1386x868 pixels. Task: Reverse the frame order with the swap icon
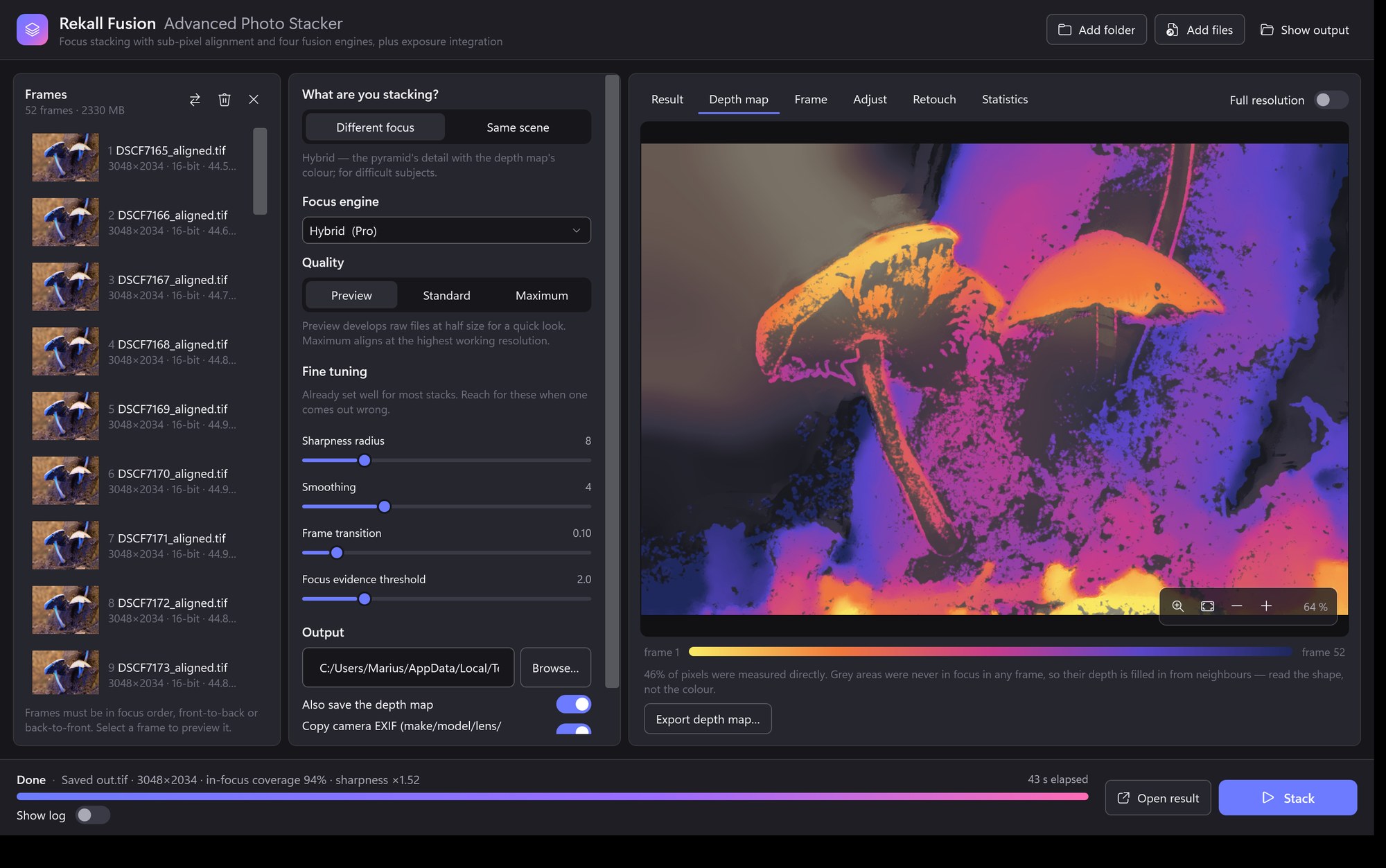click(x=195, y=100)
